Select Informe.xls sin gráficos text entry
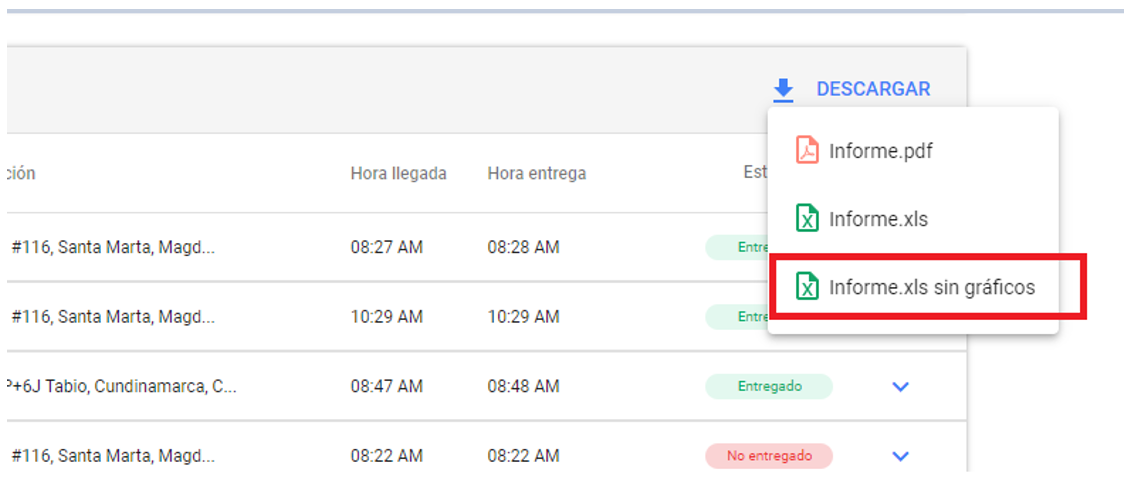Image resolution: width=1128 pixels, height=489 pixels. click(x=931, y=287)
